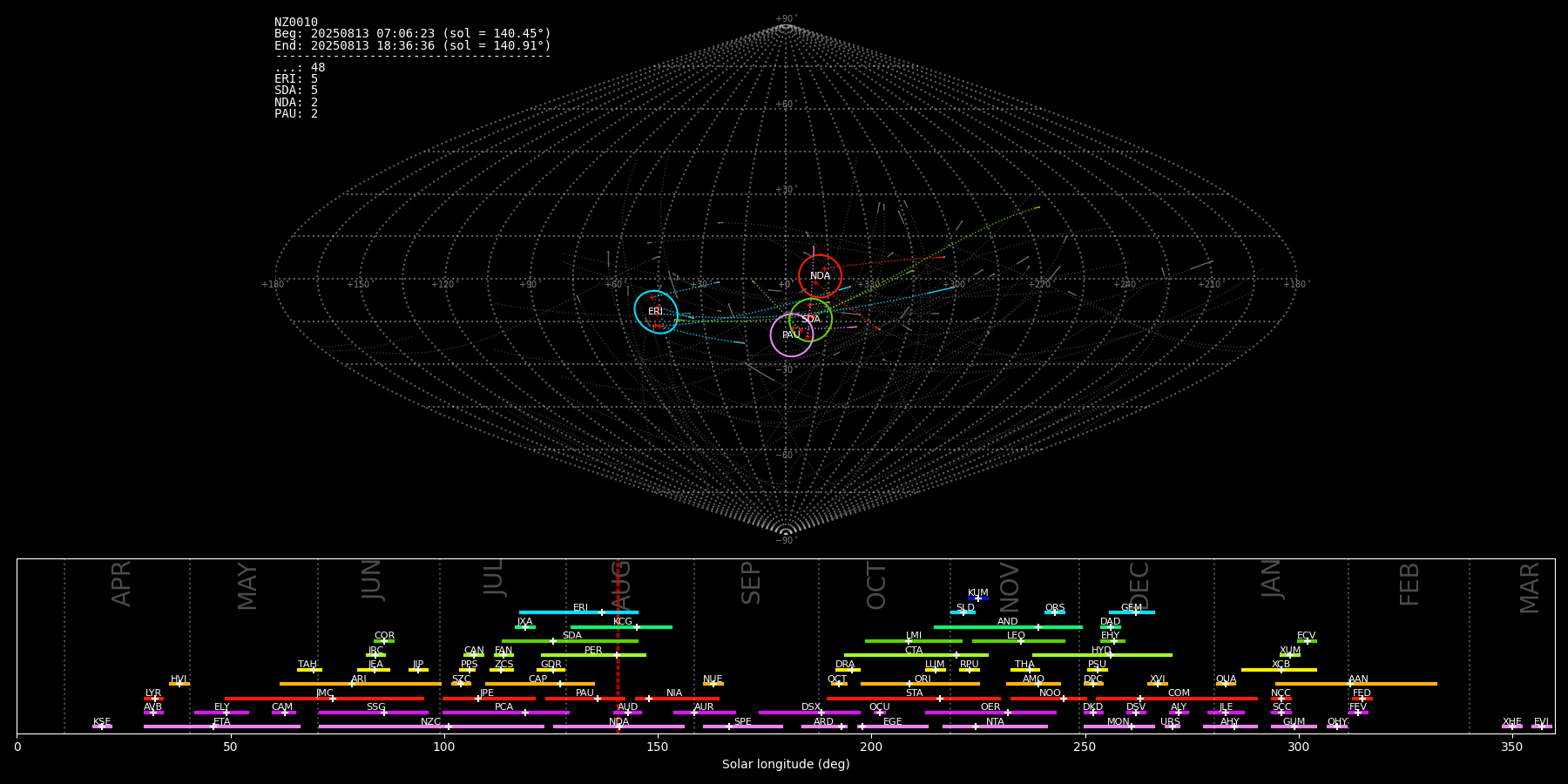Click the XHE shower label in timeline
The image size is (1568, 784).
[1511, 722]
